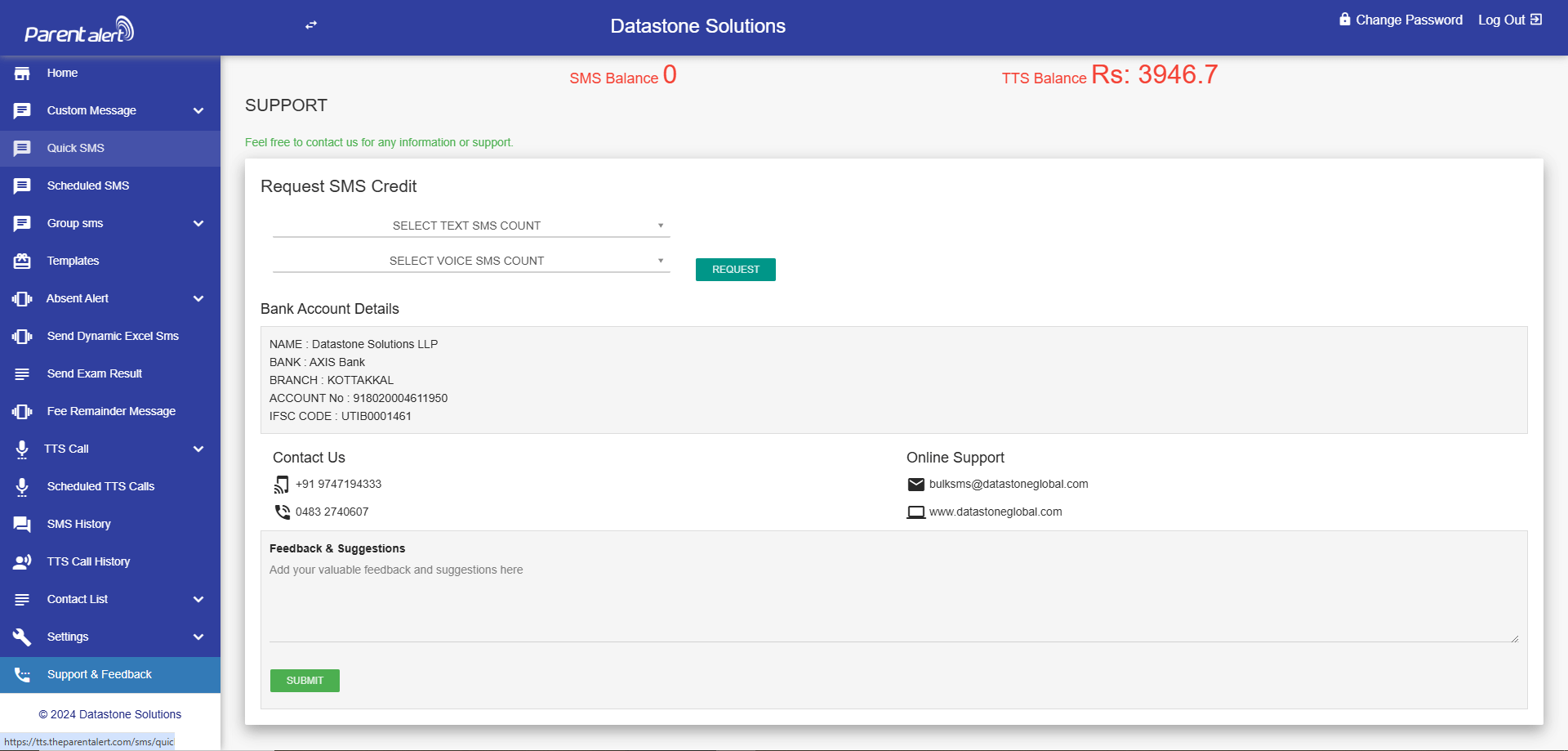The image size is (1568, 751).
Task: Click the Home storefront icon
Action: pyautogui.click(x=22, y=74)
